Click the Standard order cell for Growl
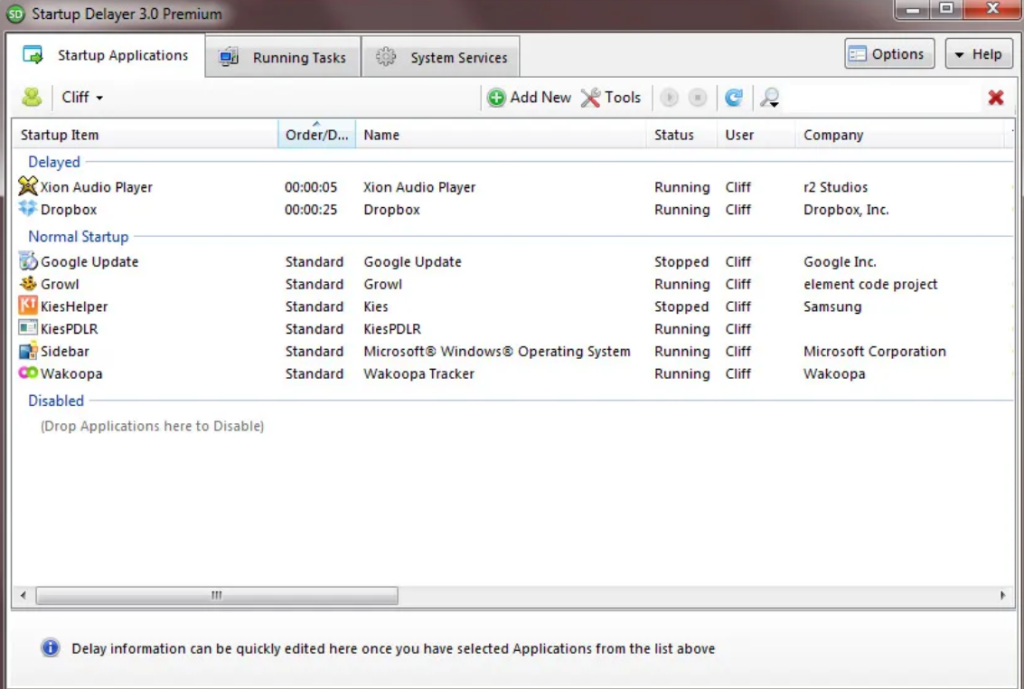The width and height of the screenshot is (1024, 689). pos(314,284)
